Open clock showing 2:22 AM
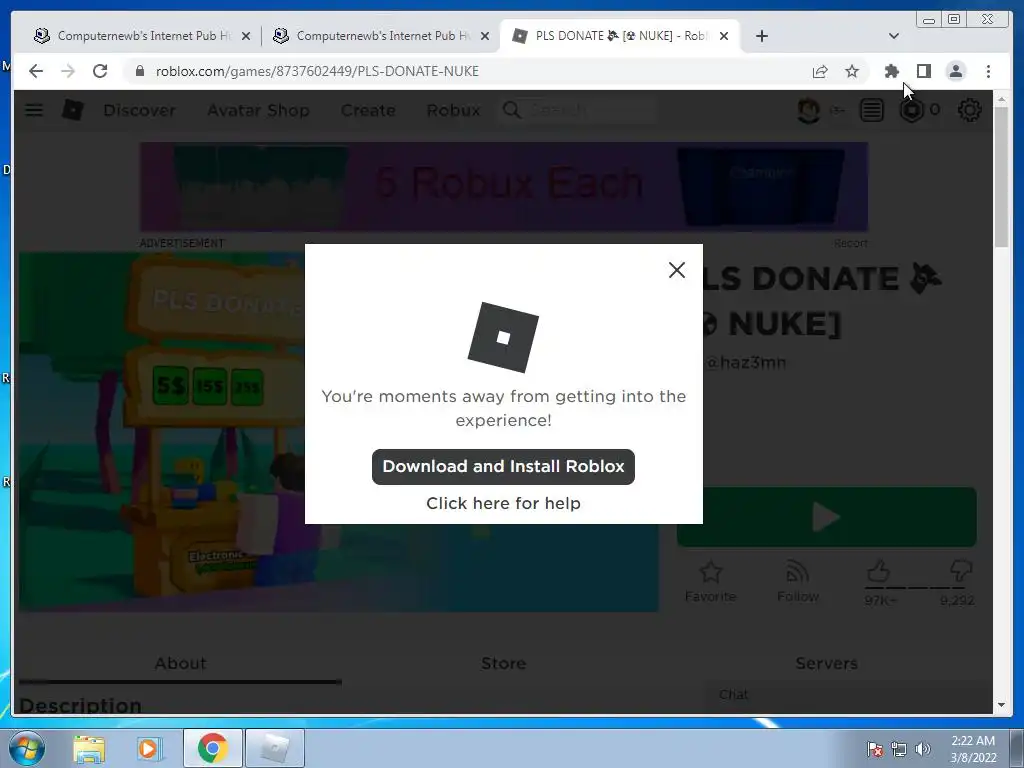The width and height of the screenshot is (1024, 768). 973,749
